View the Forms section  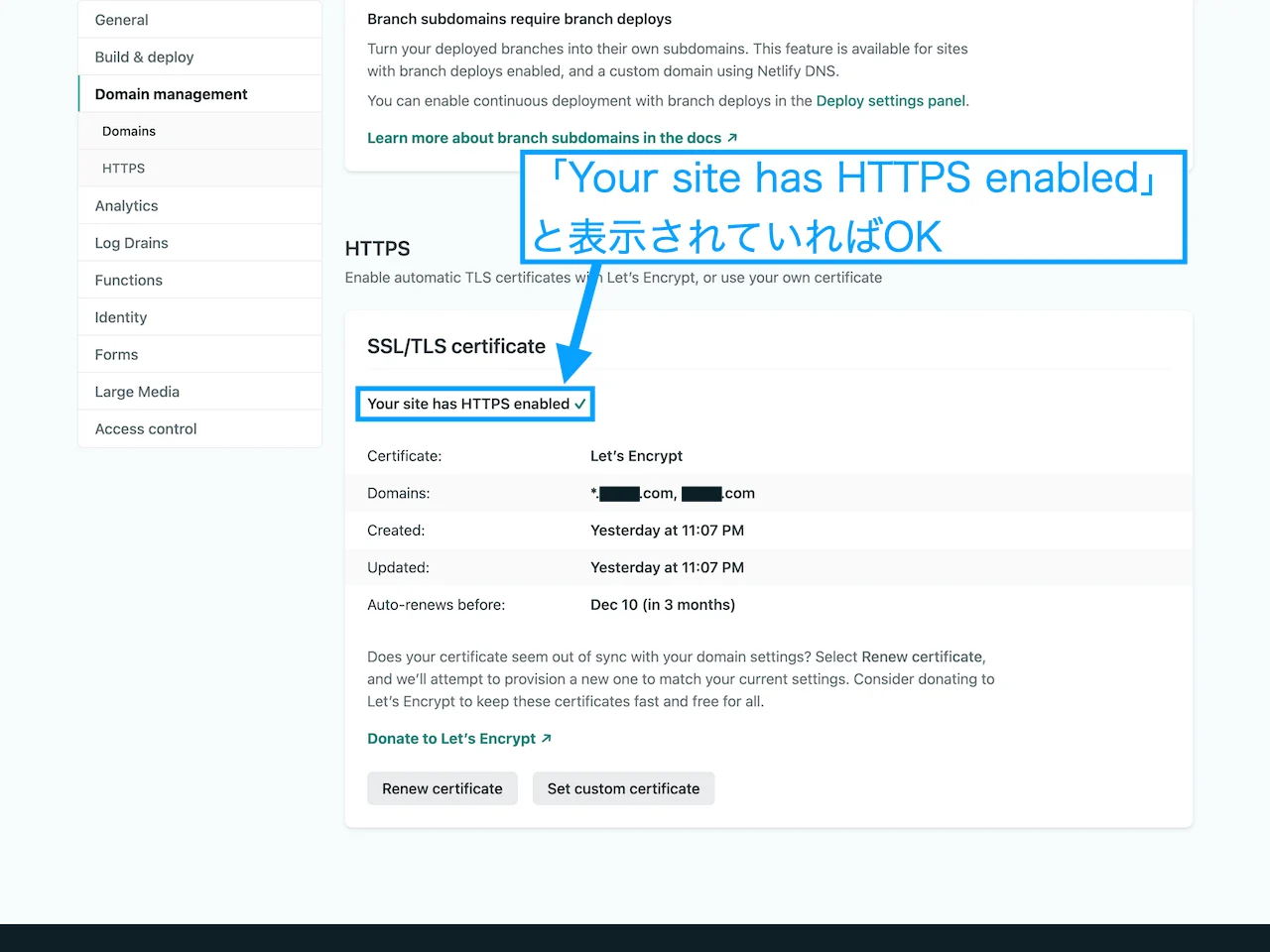click(116, 354)
